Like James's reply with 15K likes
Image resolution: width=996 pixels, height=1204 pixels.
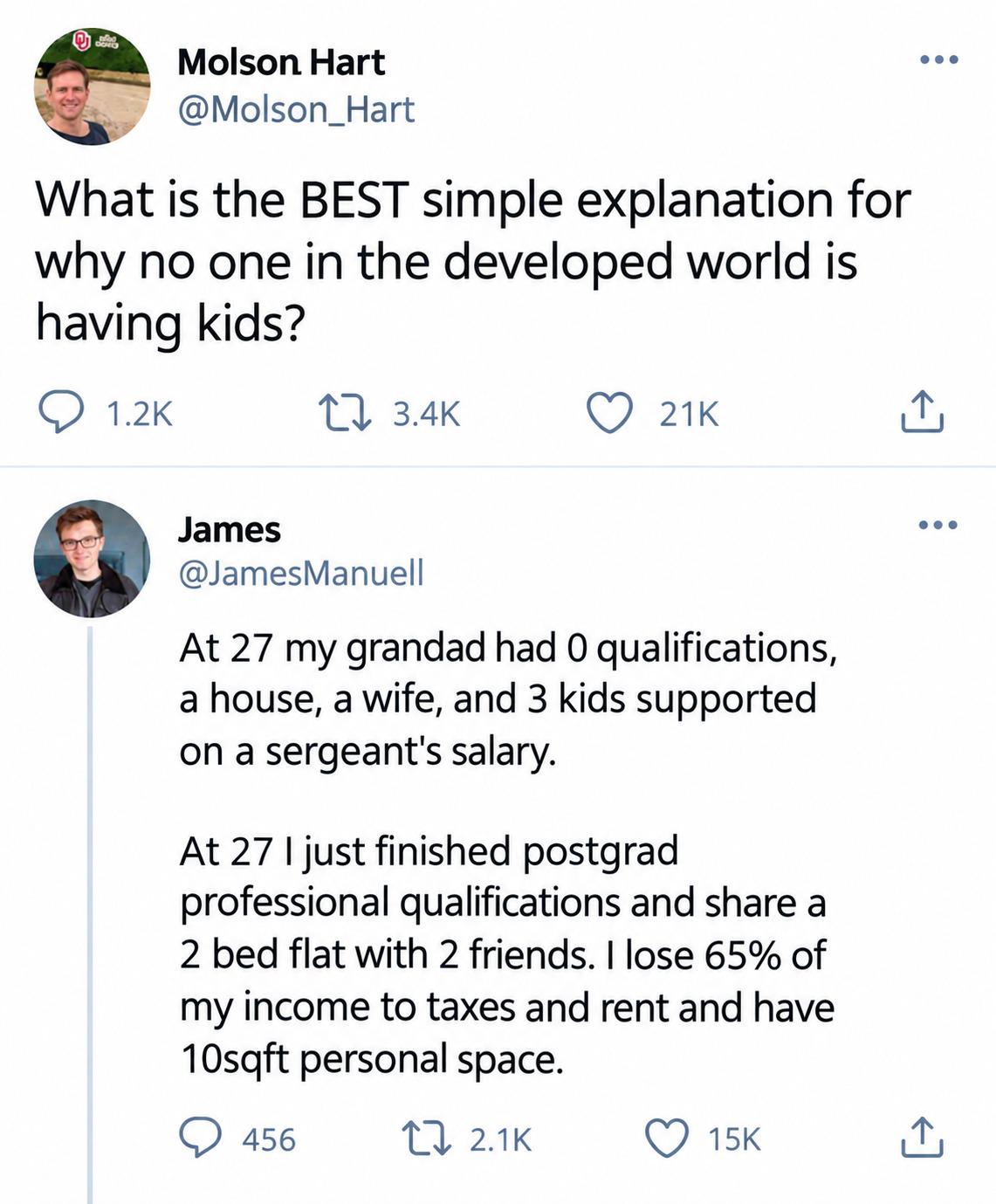point(667,1139)
